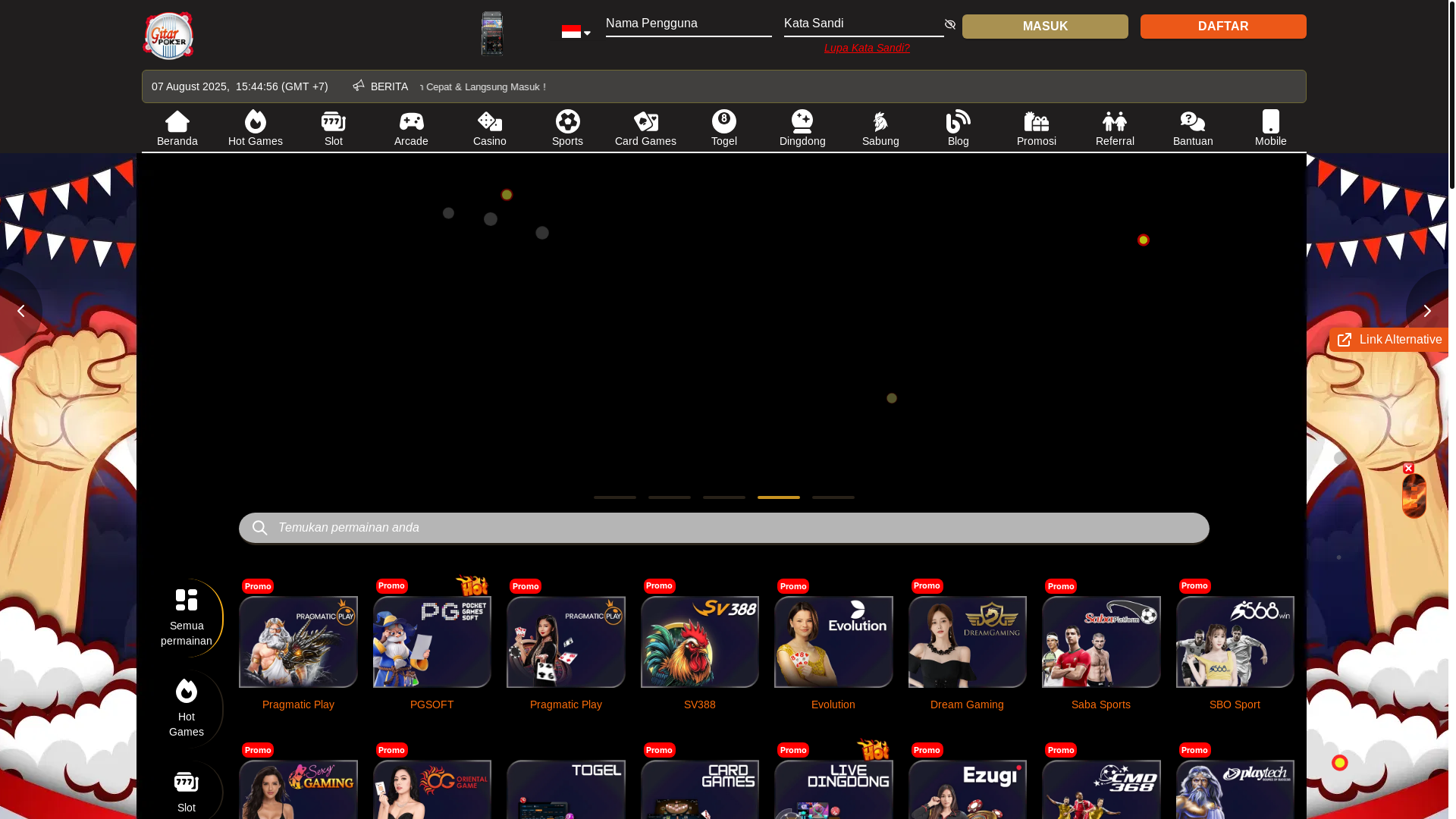Open PGSOFT provider thumbnail

point(432,642)
